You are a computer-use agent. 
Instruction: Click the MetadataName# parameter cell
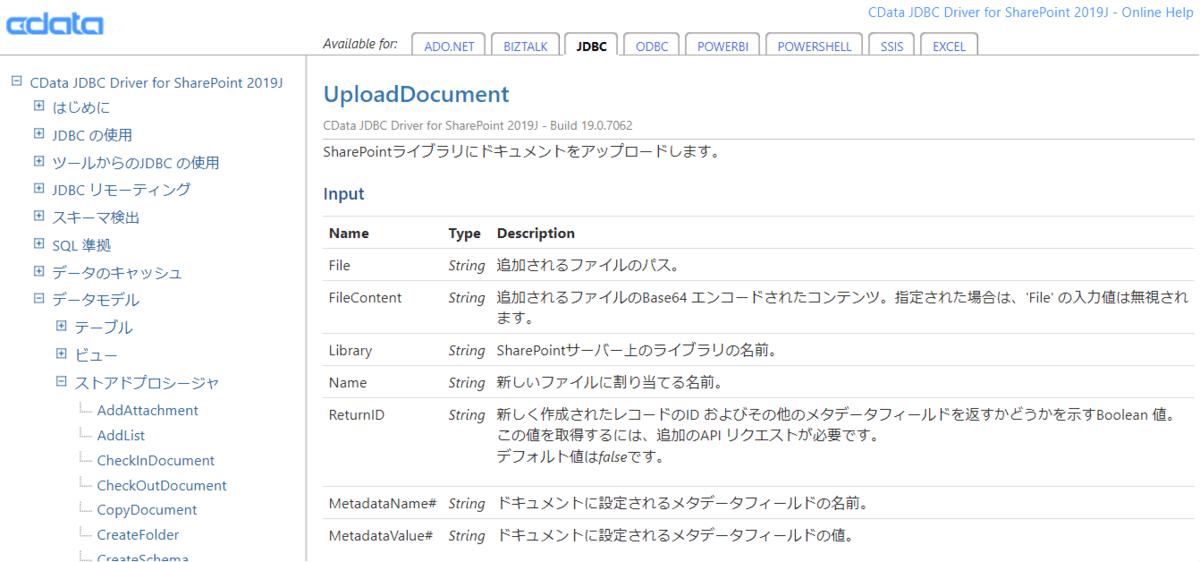click(x=381, y=503)
